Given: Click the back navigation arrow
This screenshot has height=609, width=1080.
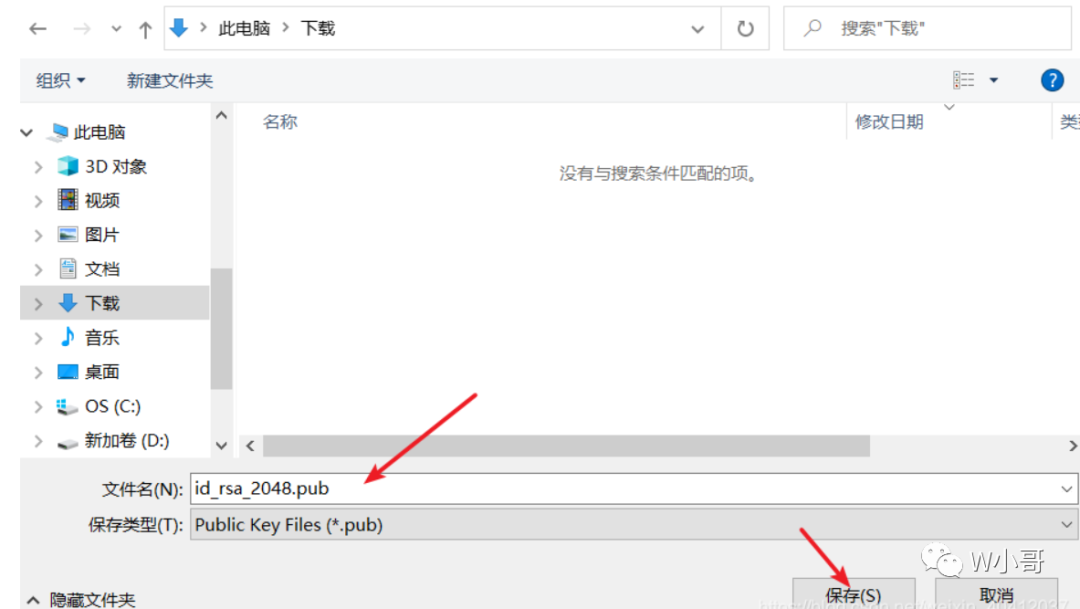Looking at the screenshot, I should pyautogui.click(x=38, y=29).
